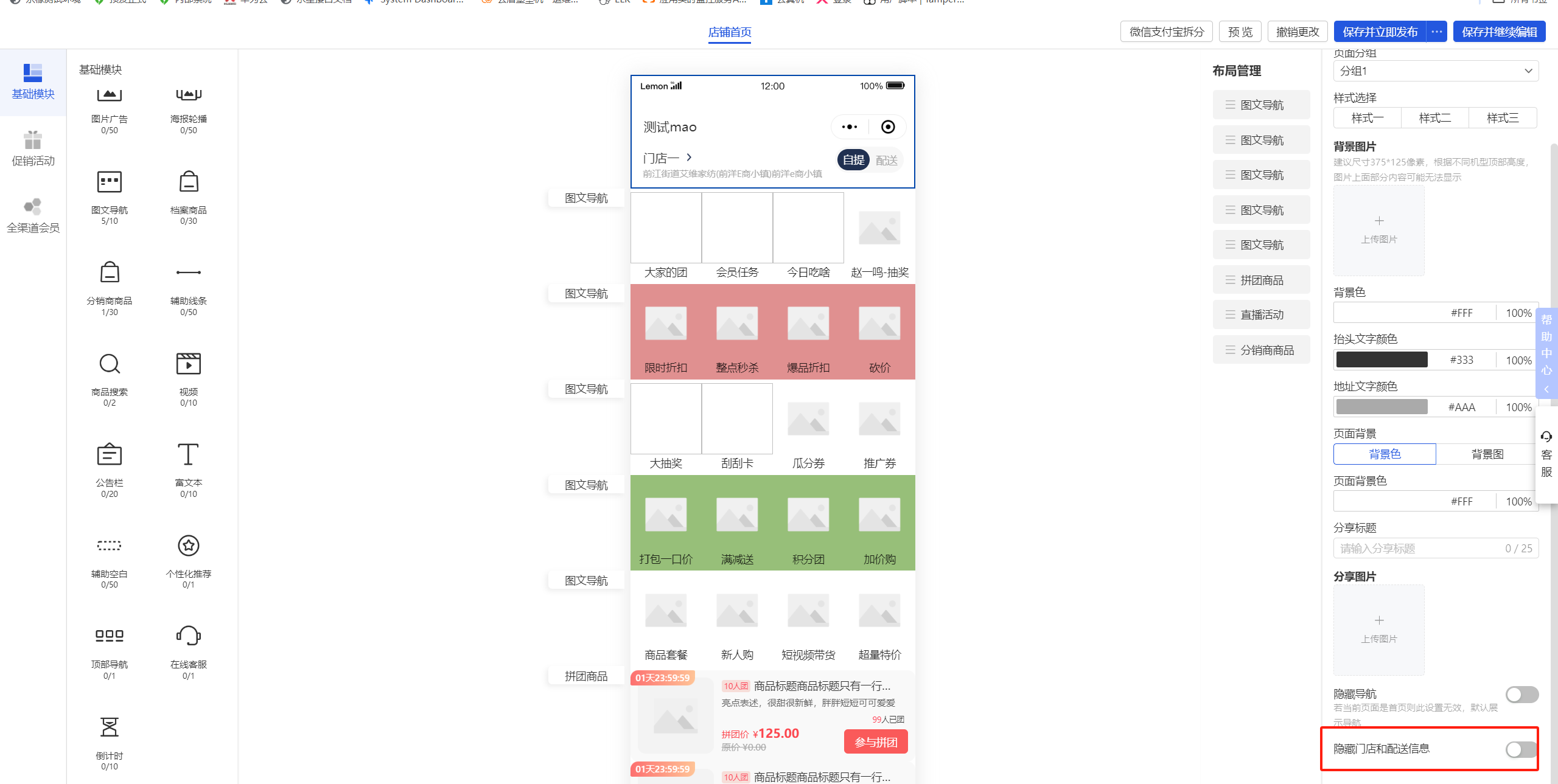Open the 背景色 #FFF color swatch
Viewport: 1558px width, 784px height.
pos(1382,313)
